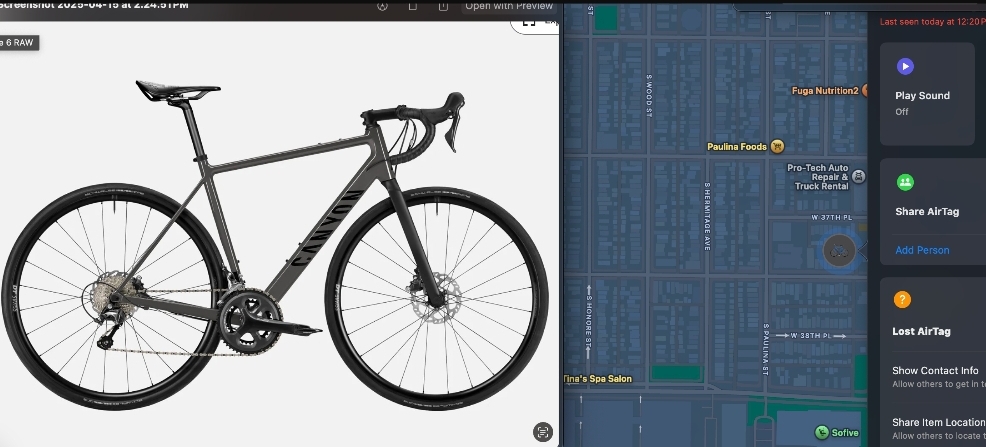The width and height of the screenshot is (986, 447).
Task: Click the S Paulina St street label
Action: 766,350
